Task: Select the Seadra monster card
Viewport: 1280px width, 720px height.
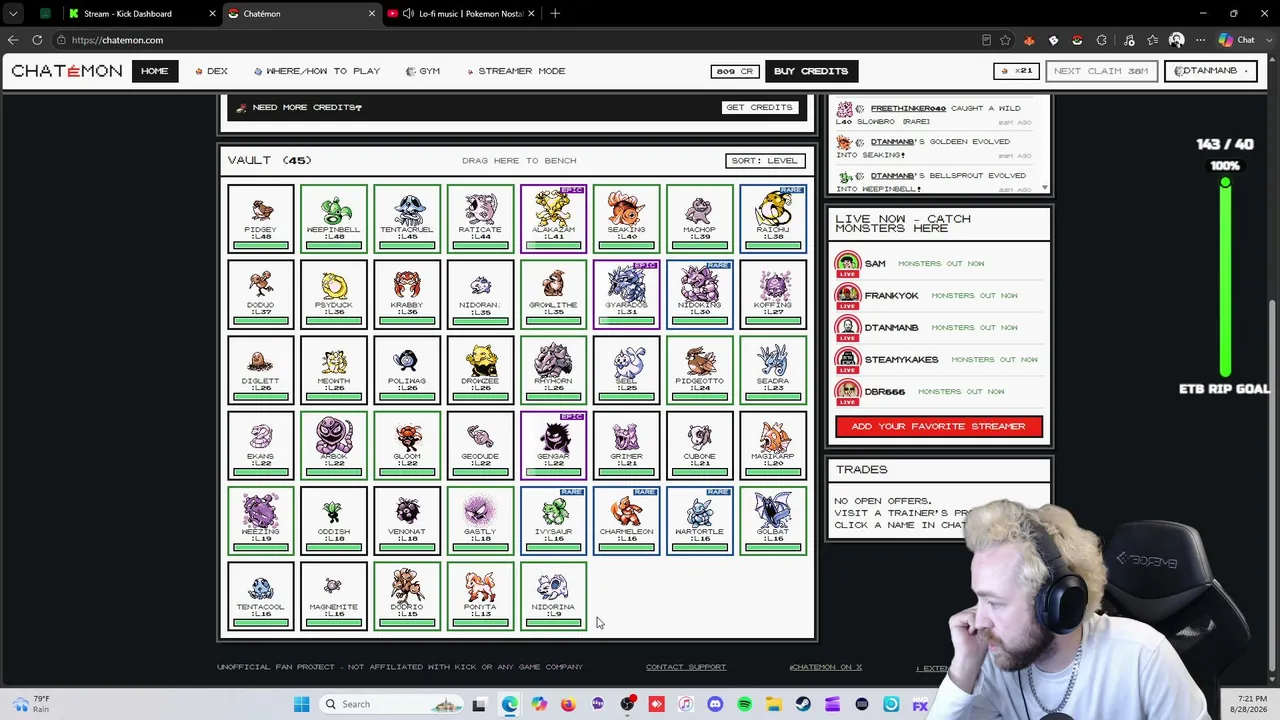Action: pyautogui.click(x=773, y=369)
